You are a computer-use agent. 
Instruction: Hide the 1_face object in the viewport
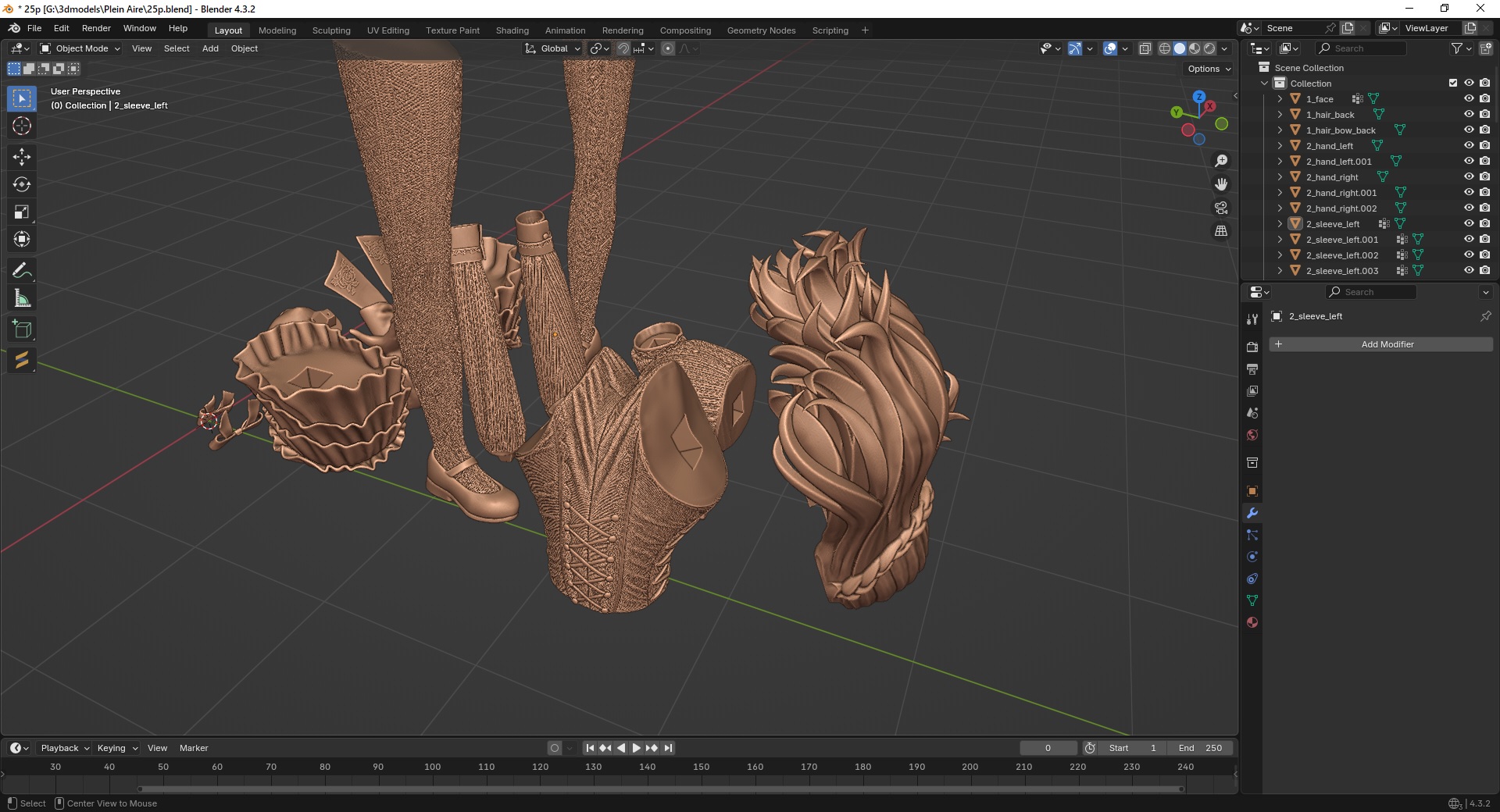1469,99
